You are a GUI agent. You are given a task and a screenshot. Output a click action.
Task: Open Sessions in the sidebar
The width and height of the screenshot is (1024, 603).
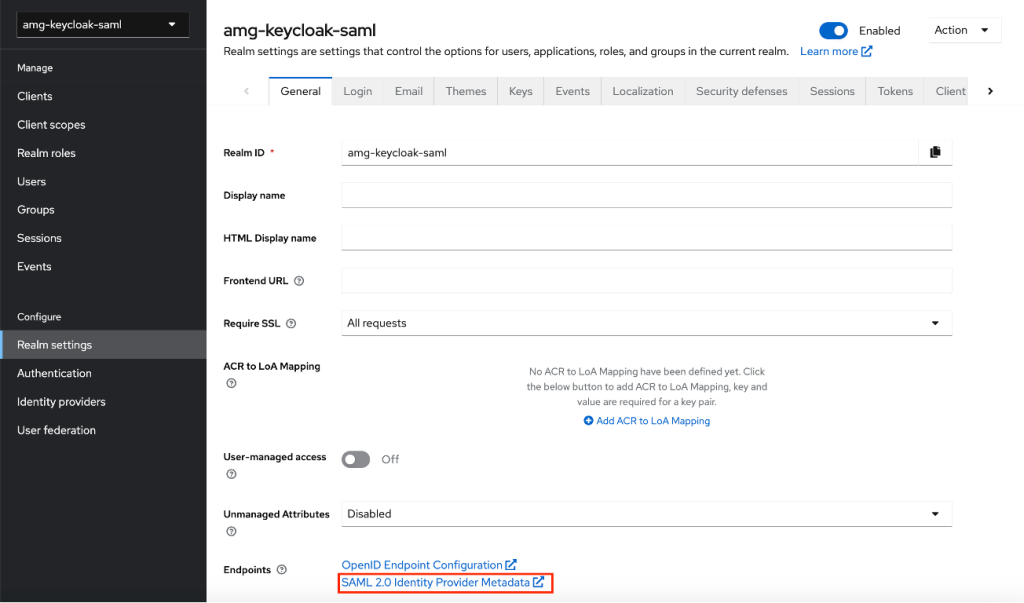[103, 238]
